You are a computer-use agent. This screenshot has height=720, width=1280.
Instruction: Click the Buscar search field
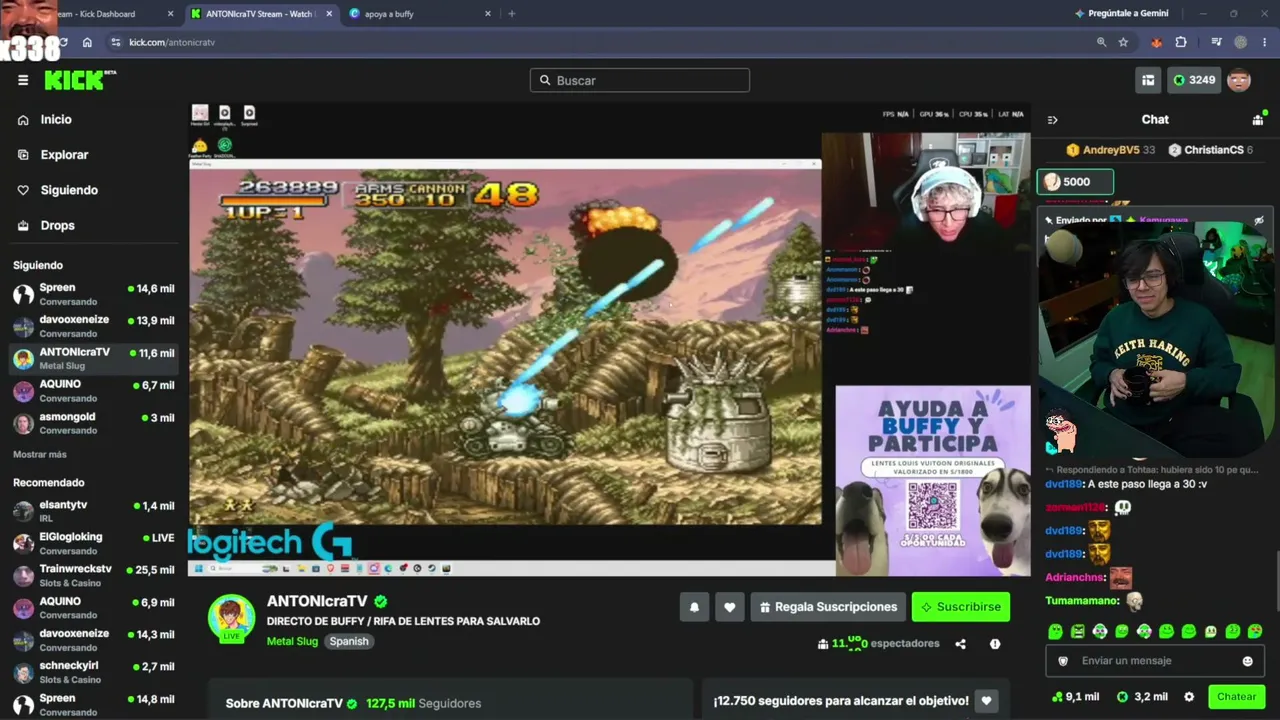tap(640, 80)
